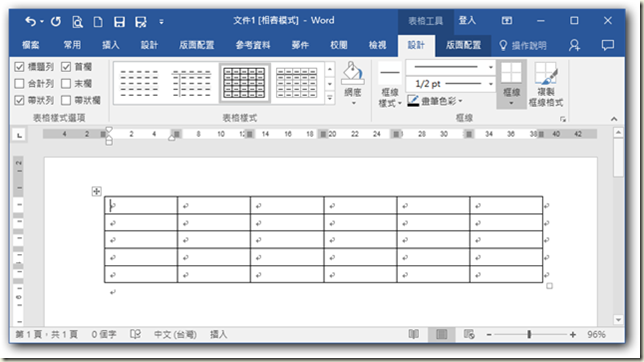Enable the 合計列 checkbox
644x362 pixels.
click(x=19, y=83)
